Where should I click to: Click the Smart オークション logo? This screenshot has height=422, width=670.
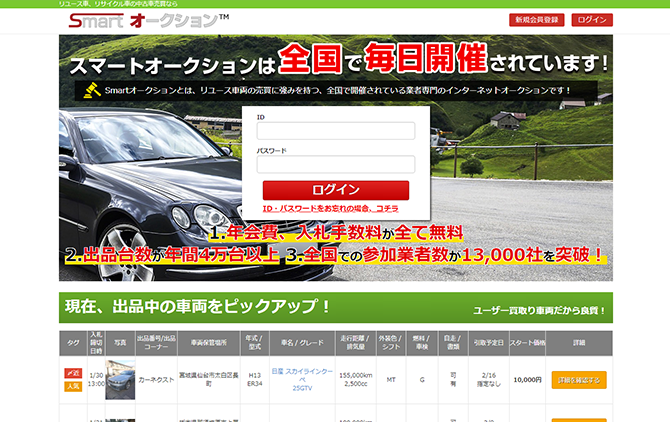(x=149, y=21)
